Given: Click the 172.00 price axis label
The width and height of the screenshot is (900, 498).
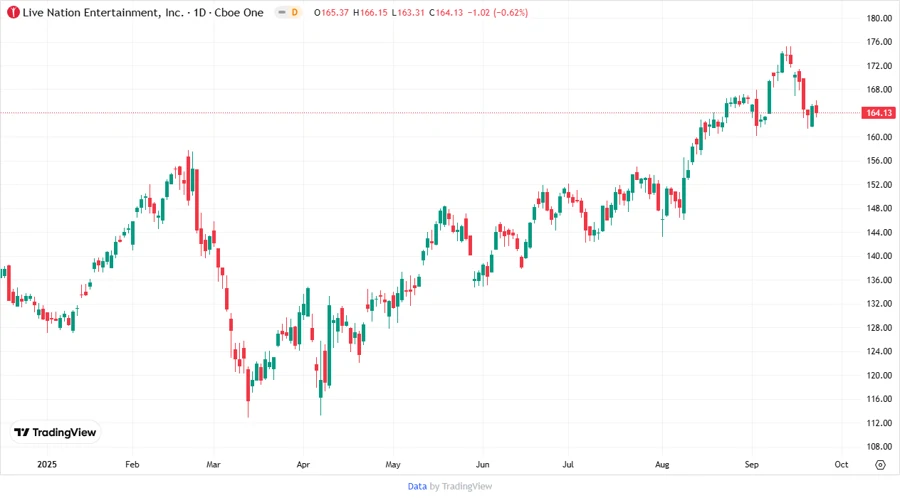Looking at the screenshot, I should [x=879, y=66].
